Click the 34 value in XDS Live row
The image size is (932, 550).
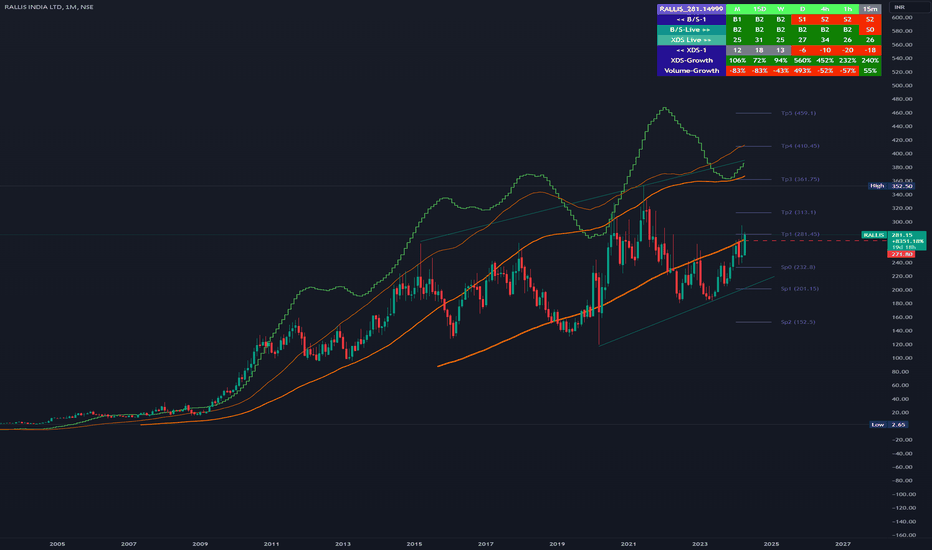click(x=825, y=40)
